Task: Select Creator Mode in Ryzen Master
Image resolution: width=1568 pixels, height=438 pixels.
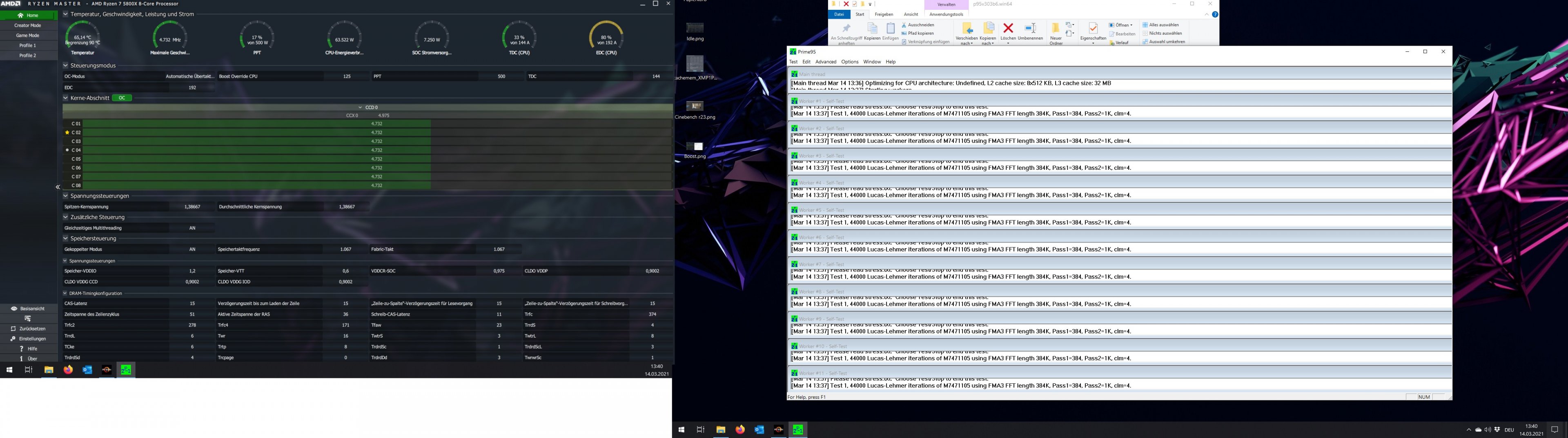Action: [x=28, y=26]
